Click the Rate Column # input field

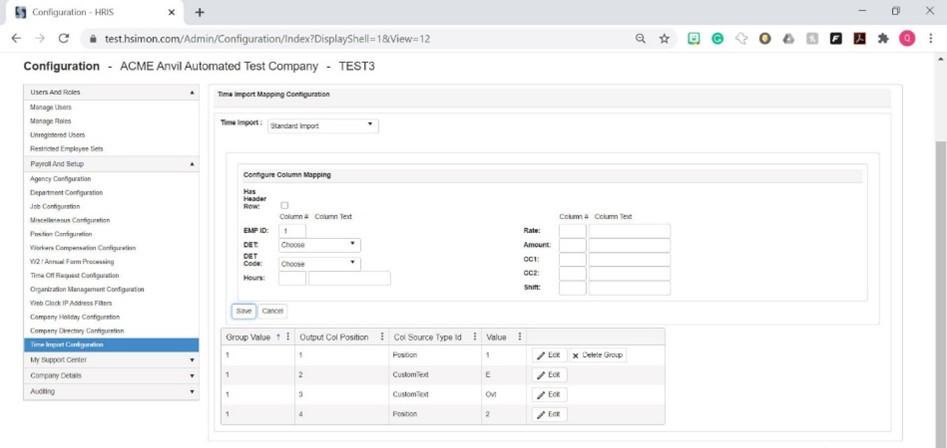point(573,231)
